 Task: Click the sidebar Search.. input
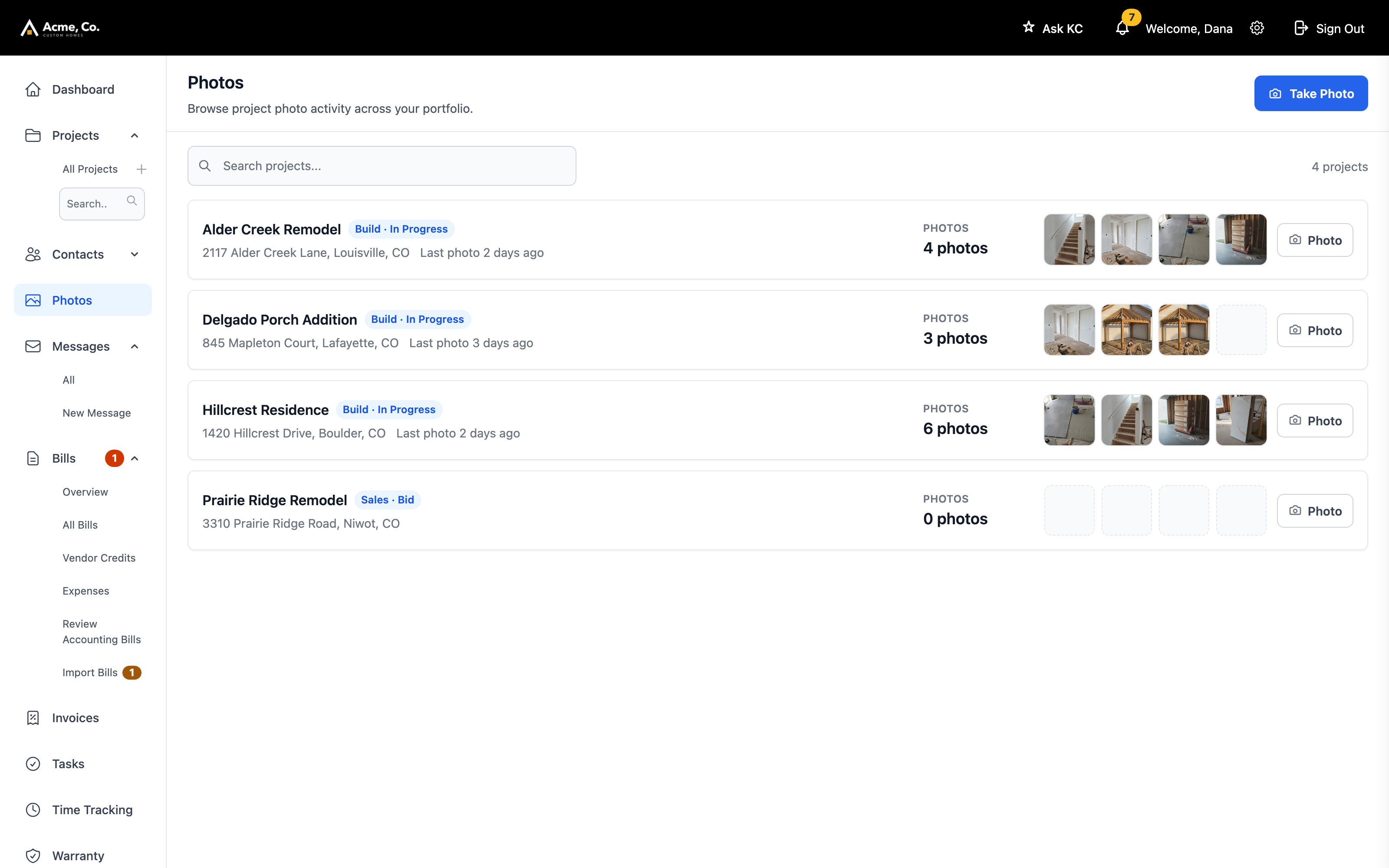coord(102,204)
